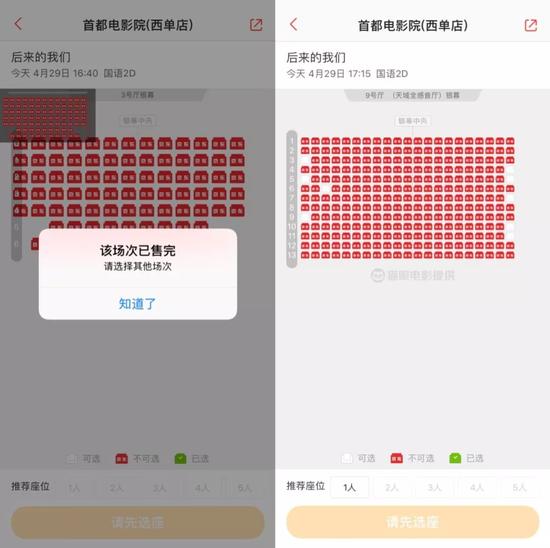Tap white available seat in row 6 gap
Image resolution: width=550 pixels, height=548 pixels.
pos(326,188)
